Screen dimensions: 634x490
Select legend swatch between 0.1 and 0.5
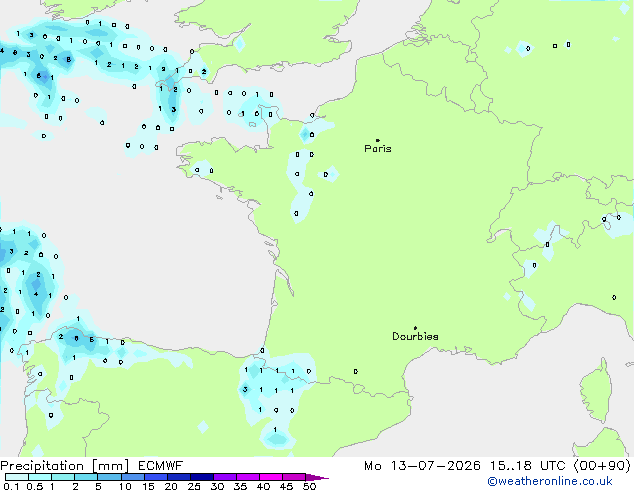tap(17, 477)
